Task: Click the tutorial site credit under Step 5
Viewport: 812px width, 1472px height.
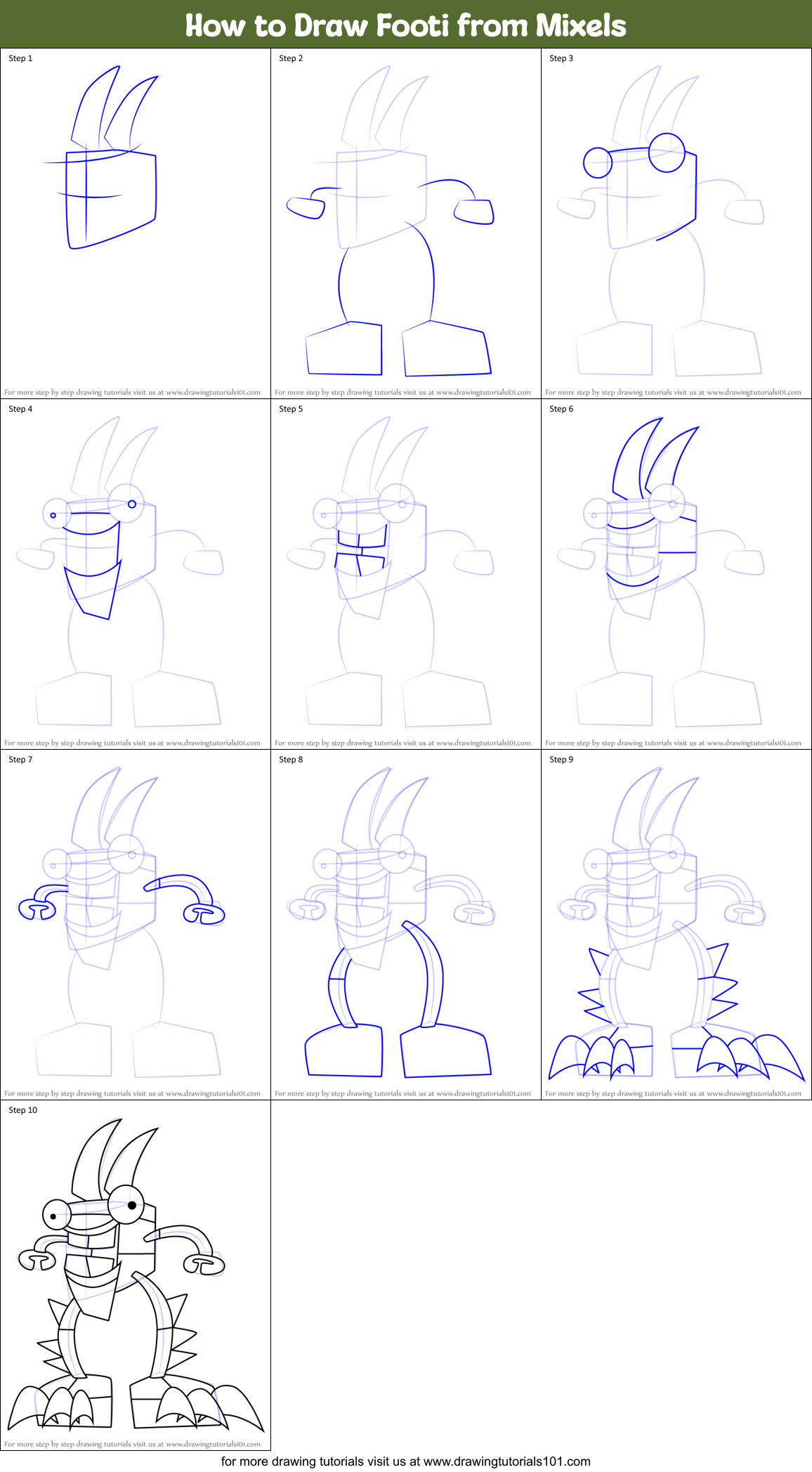Action: (x=402, y=743)
